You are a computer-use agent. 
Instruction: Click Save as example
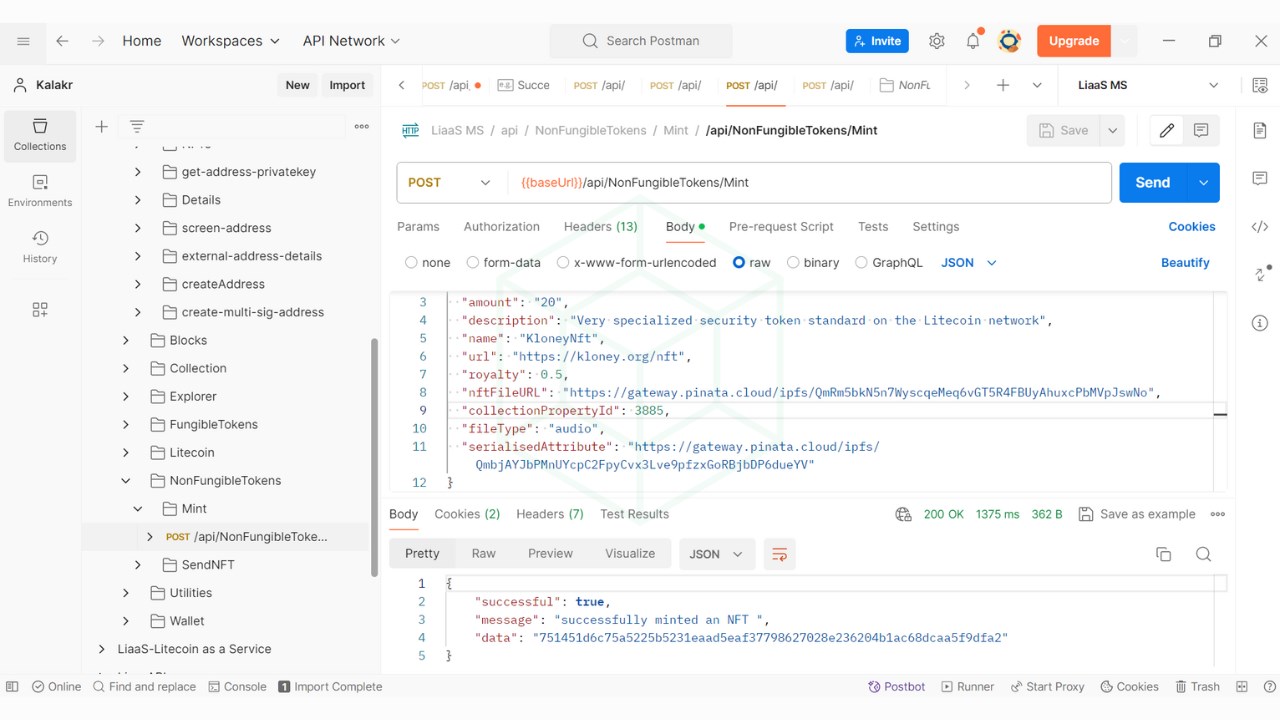1137,514
